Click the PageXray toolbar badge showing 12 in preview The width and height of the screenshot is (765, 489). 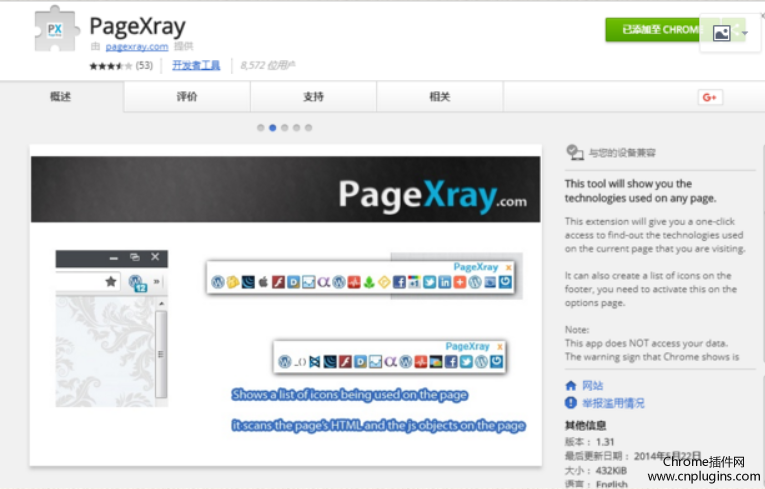[138, 283]
